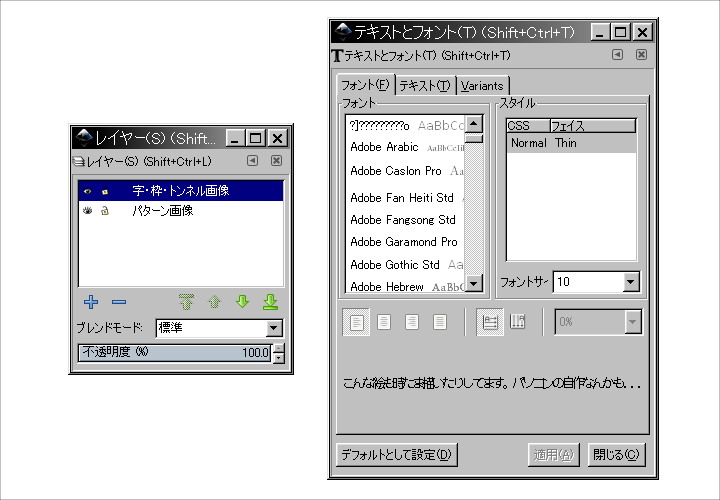This screenshot has height=500, width=720.
Task: Click the Inkscape icon in レイヤー title bar
Action: pos(84,138)
